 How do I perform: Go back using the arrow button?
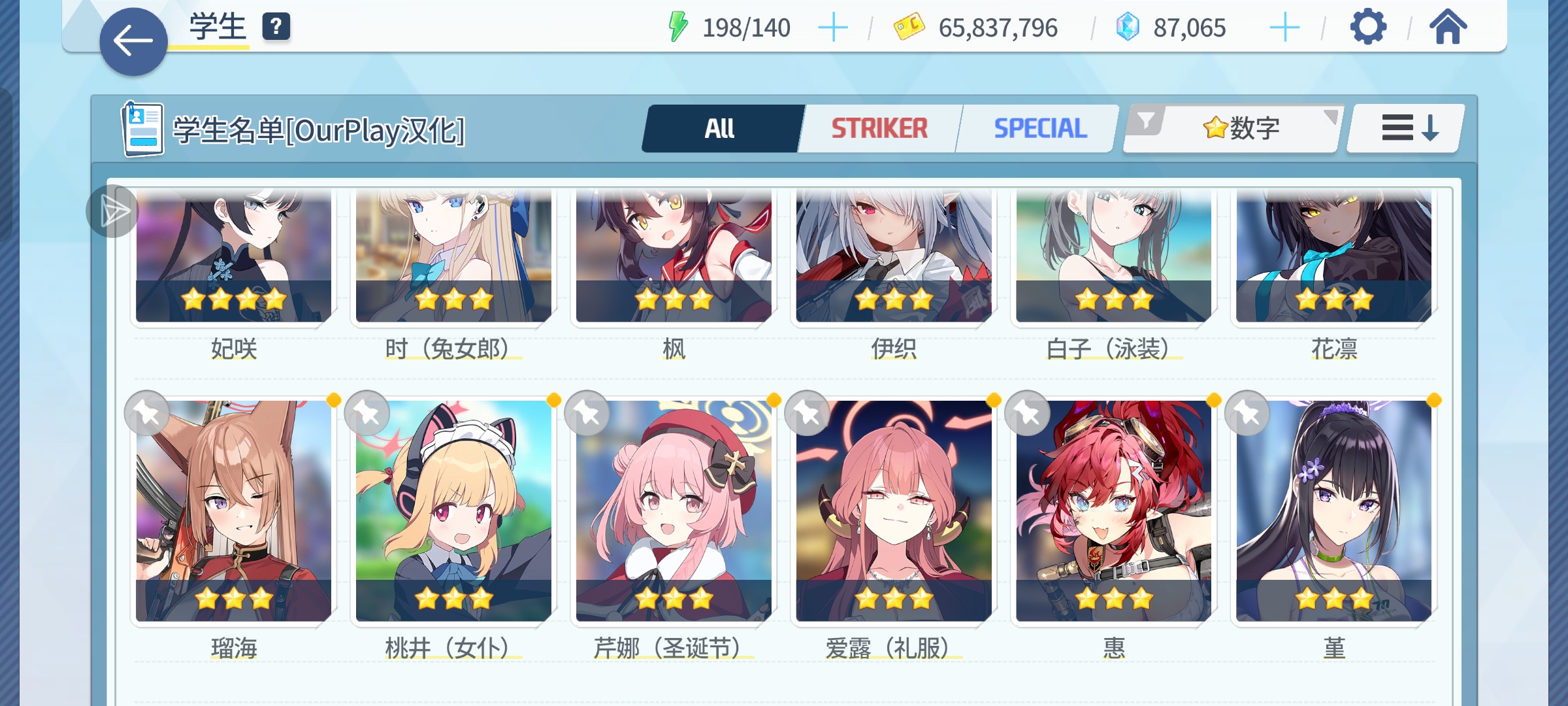pyautogui.click(x=133, y=42)
